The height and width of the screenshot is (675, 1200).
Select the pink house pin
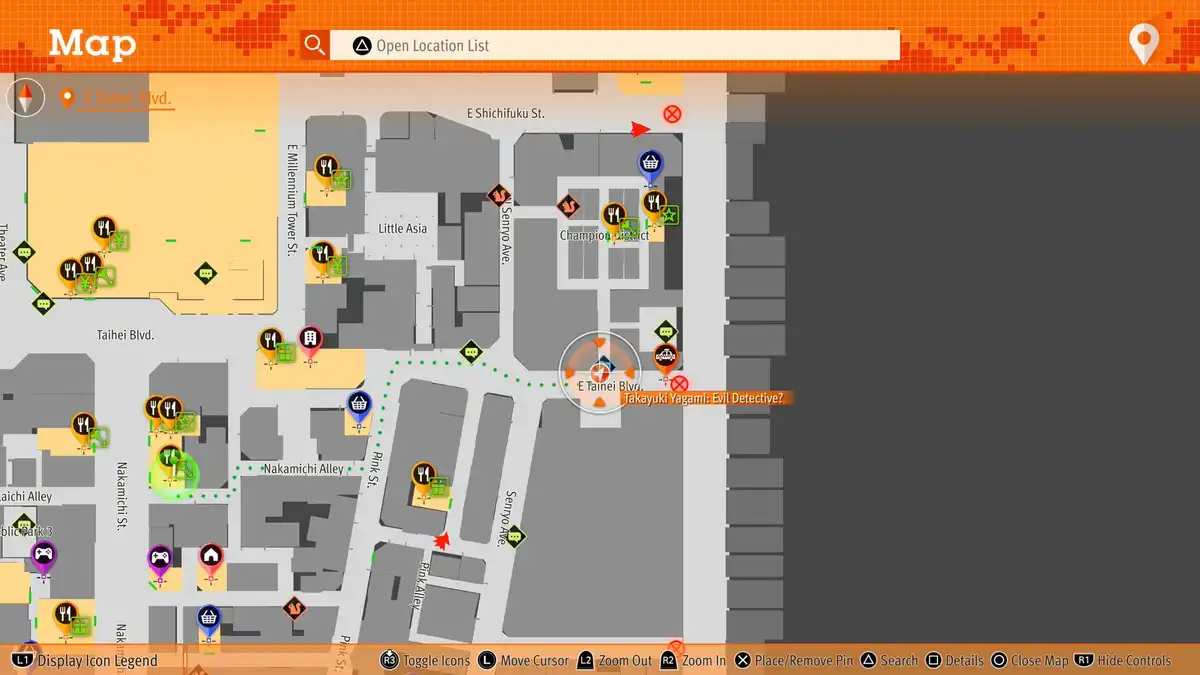(x=210, y=558)
